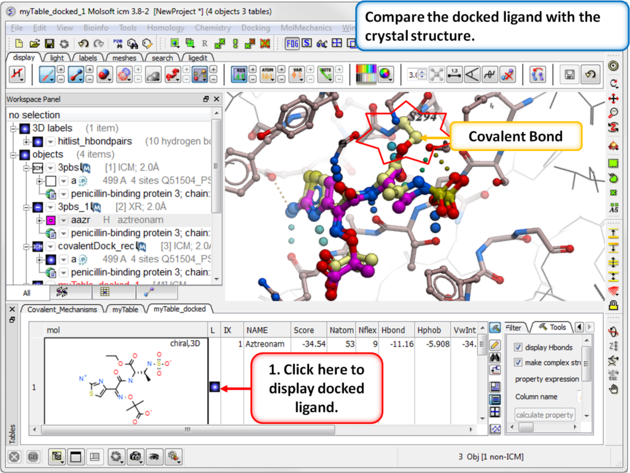Toggle display box for aazr ligand
This screenshot has width=630, height=473.
click(51, 220)
